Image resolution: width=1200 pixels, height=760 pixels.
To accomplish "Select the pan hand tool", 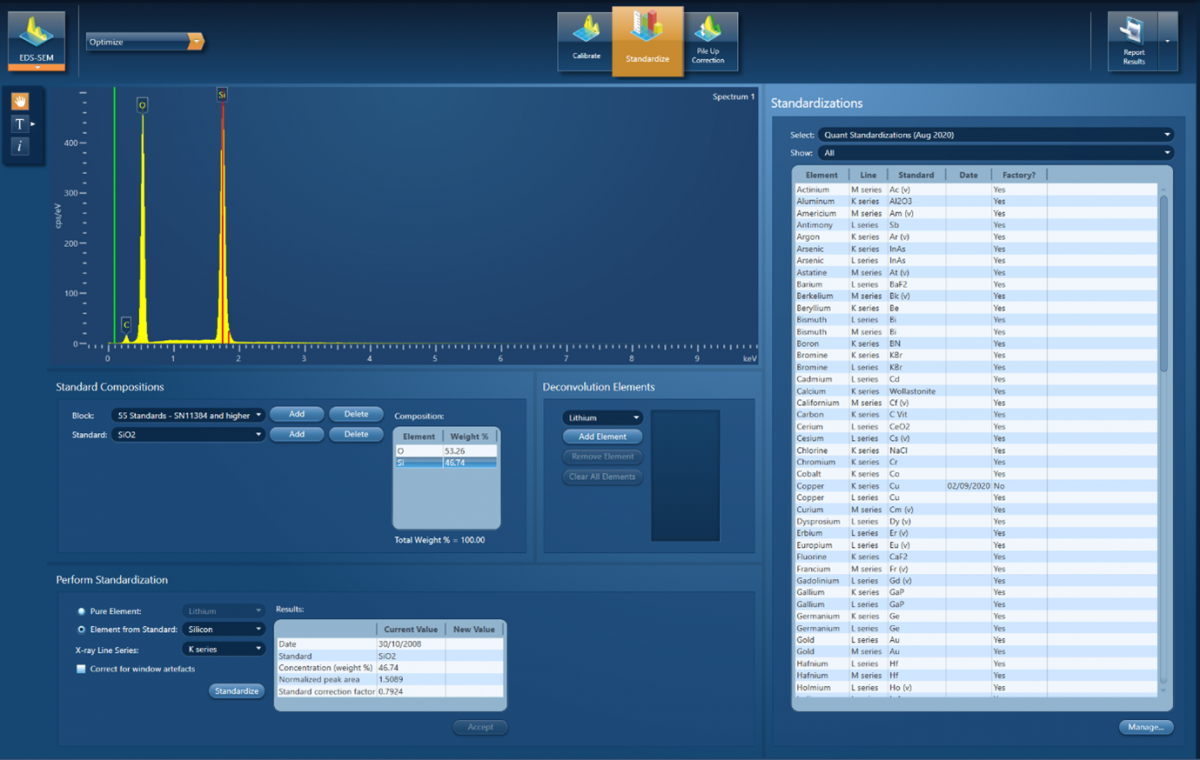I will tap(20, 101).
